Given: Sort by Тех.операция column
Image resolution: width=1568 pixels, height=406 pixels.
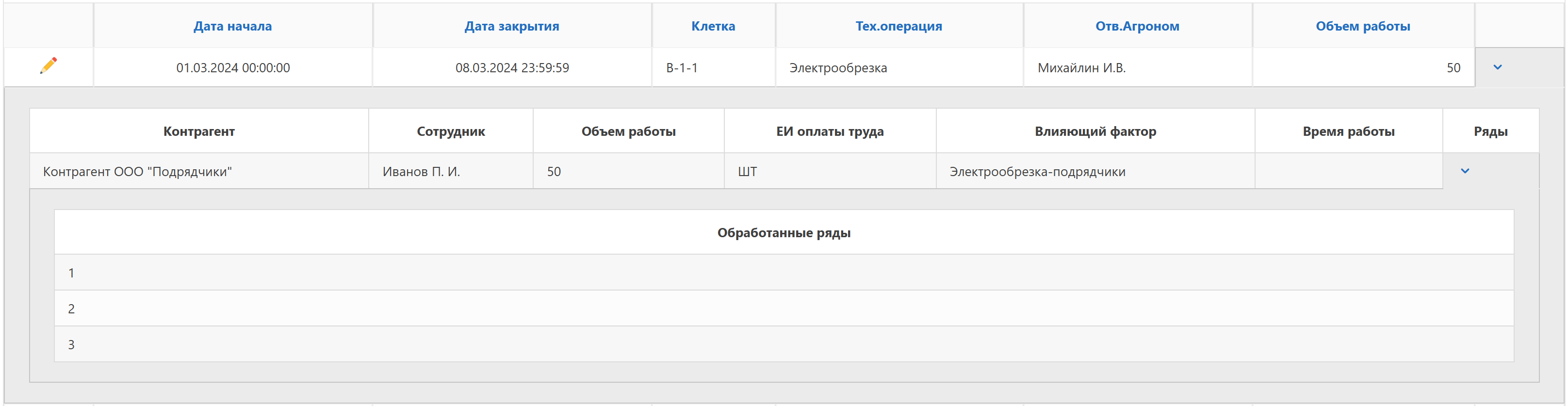Looking at the screenshot, I should tap(898, 26).
